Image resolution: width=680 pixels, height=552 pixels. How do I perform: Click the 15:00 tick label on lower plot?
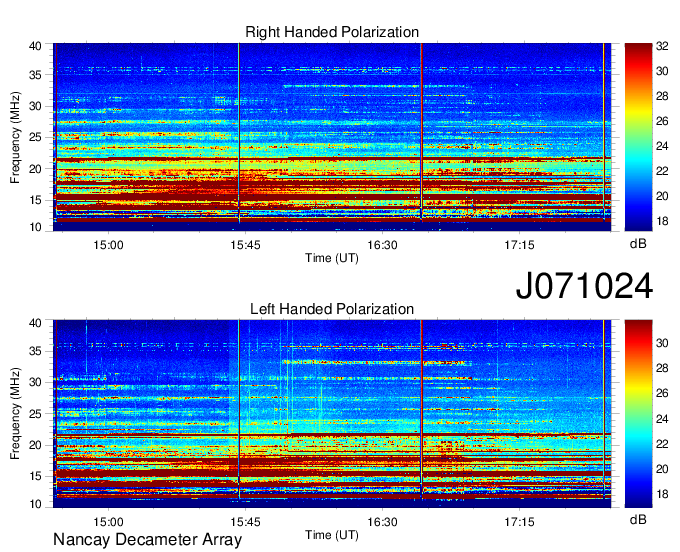point(108,522)
